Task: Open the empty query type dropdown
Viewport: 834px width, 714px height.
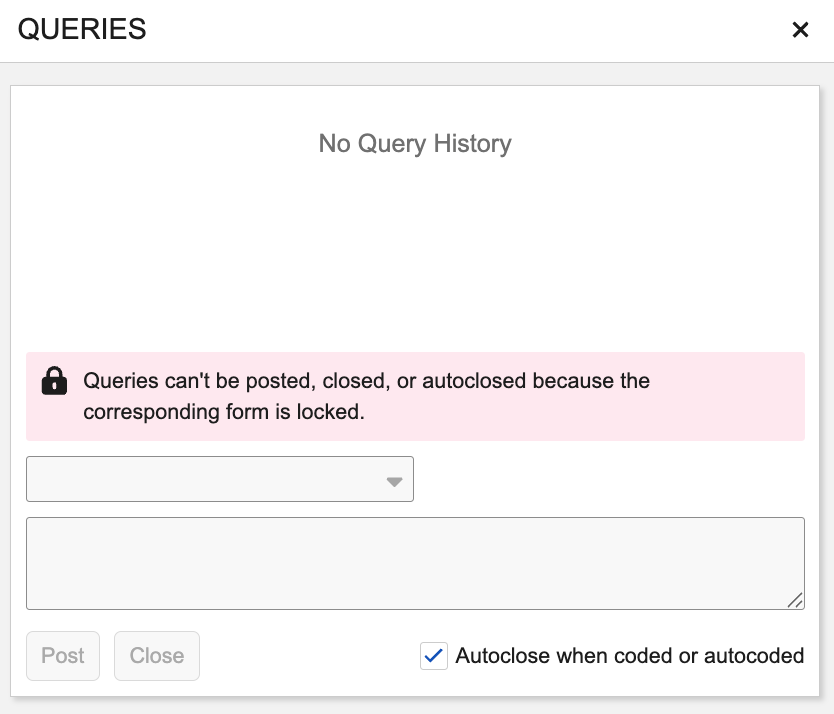Action: 219,480
